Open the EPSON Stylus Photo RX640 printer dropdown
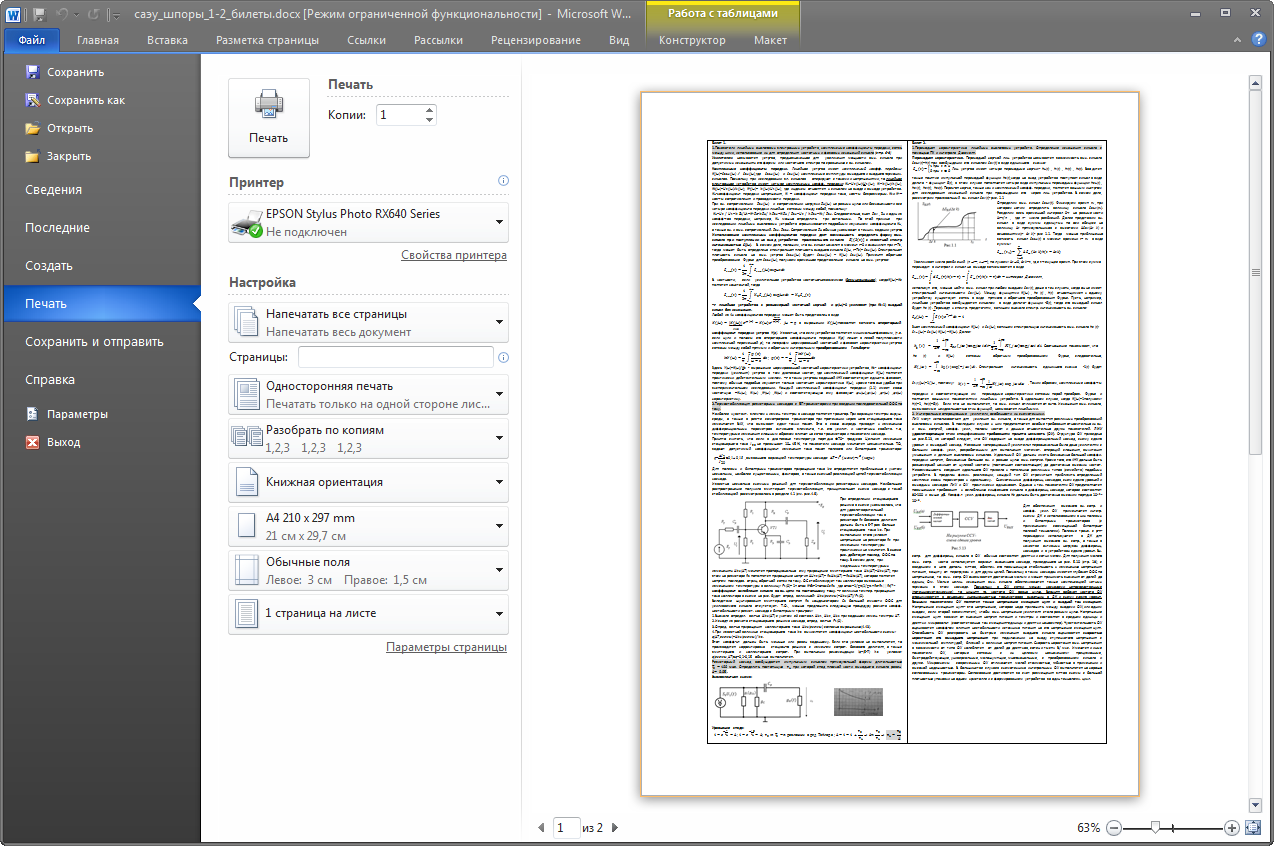Screen dimensions: 1274x846 tap(368, 222)
